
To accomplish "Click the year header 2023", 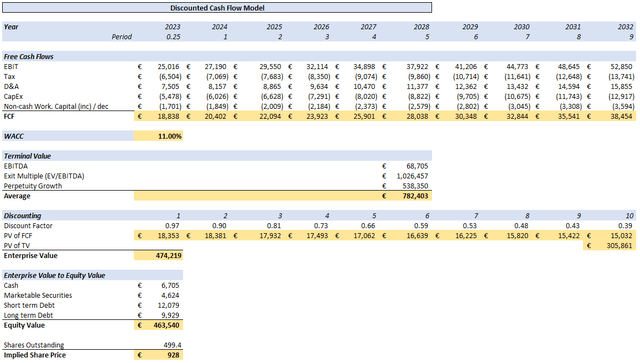I will (172, 27).
